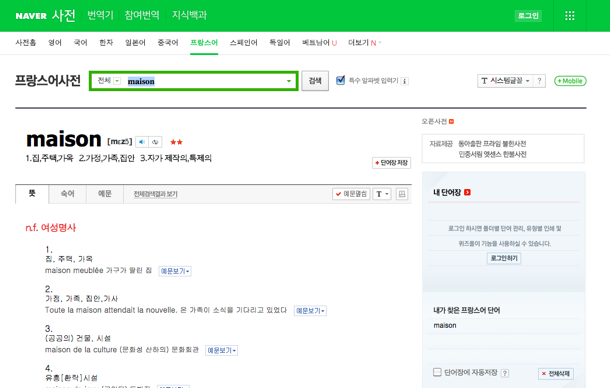Switch to the 뜻 tab

[x=32, y=194]
